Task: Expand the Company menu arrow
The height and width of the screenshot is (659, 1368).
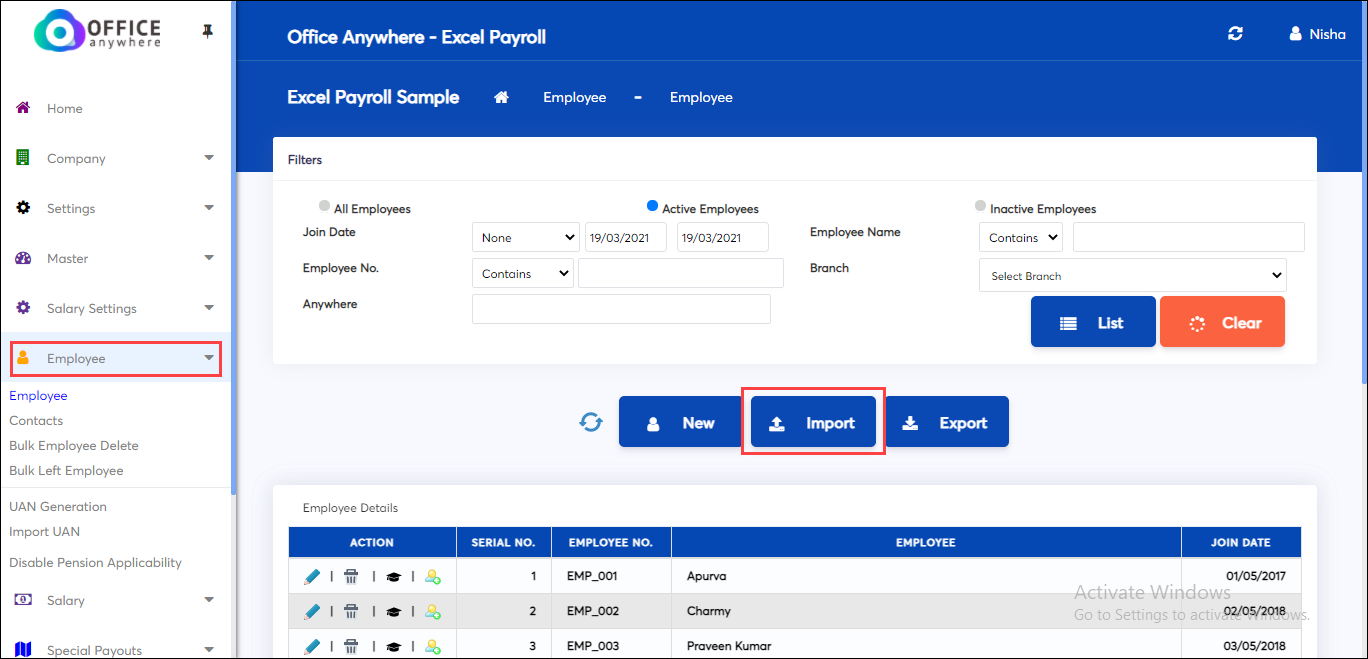Action: 209,158
